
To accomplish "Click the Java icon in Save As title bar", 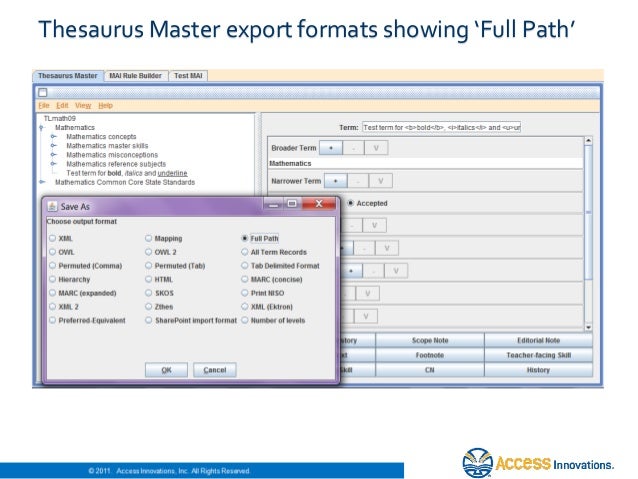I will [x=52, y=206].
